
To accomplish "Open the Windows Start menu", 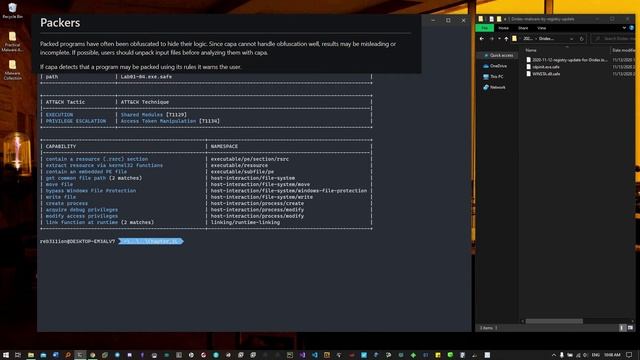I will coord(6,355).
